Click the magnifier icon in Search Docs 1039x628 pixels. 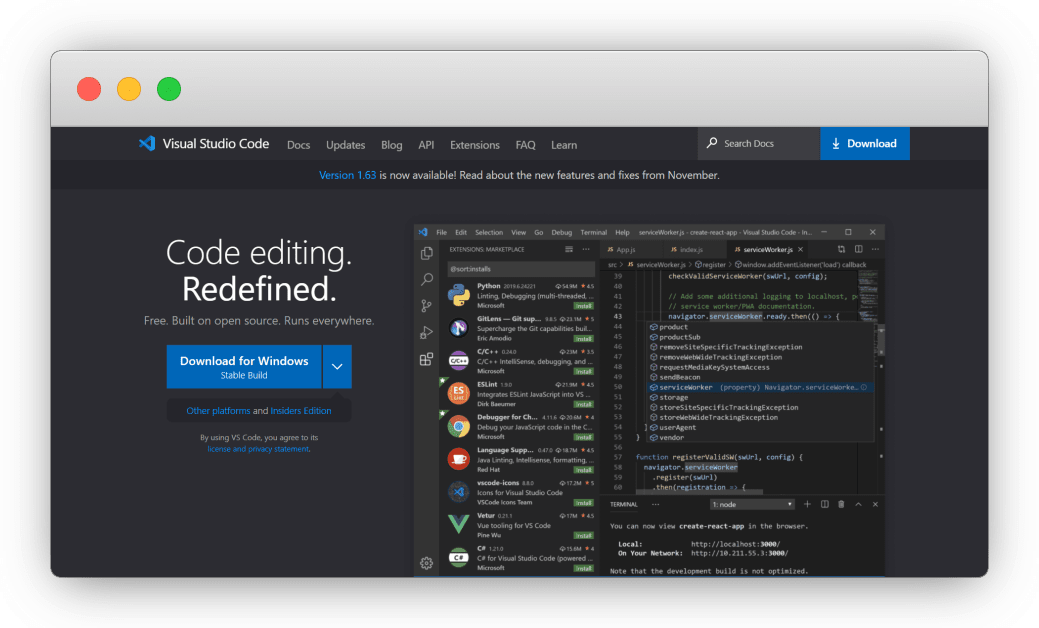coord(712,142)
